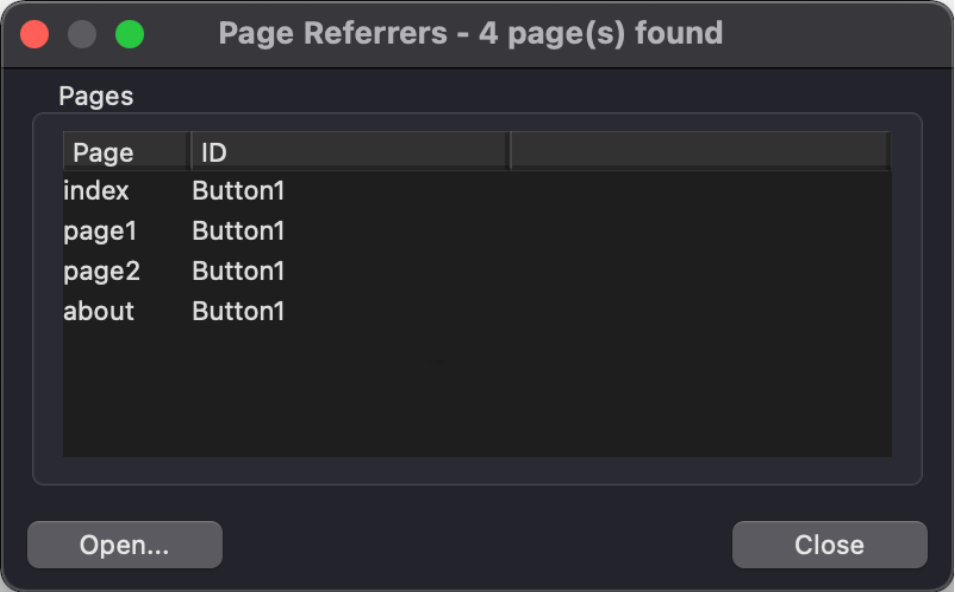Click Button1 ID in about row
The height and width of the screenshot is (593, 955).
238,312
